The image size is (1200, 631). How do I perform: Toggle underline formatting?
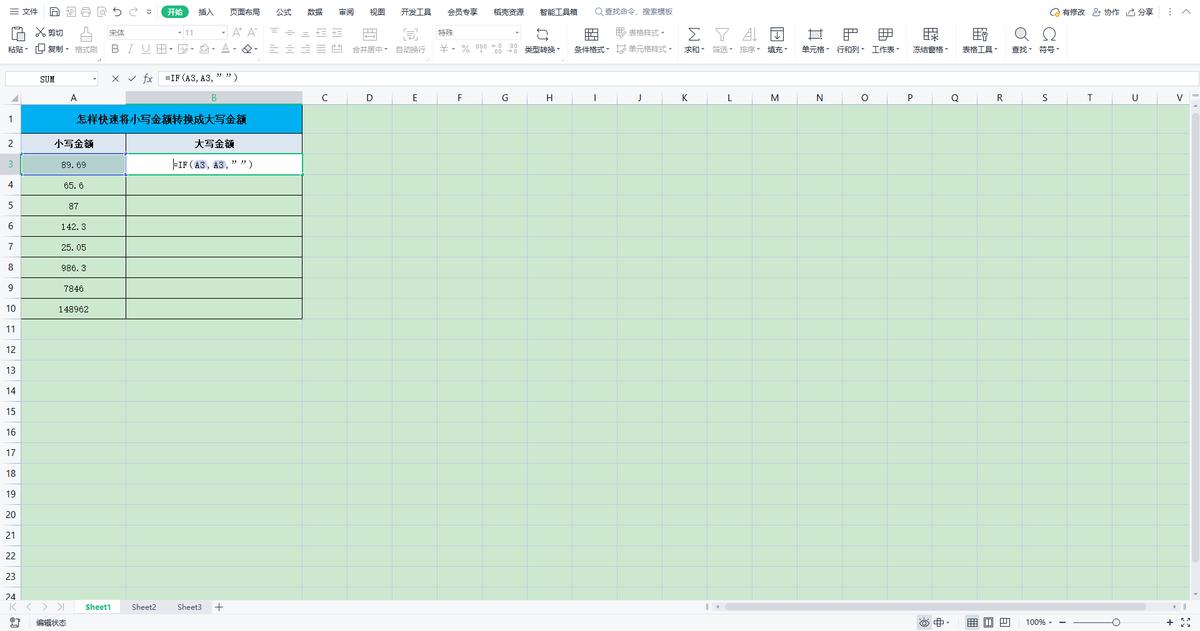(146, 50)
